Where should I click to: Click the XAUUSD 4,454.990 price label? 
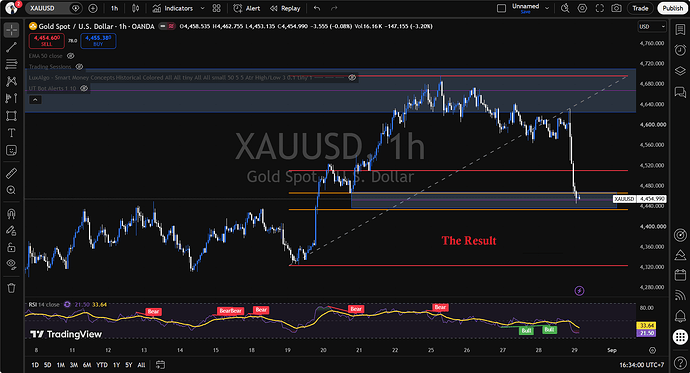[639, 199]
